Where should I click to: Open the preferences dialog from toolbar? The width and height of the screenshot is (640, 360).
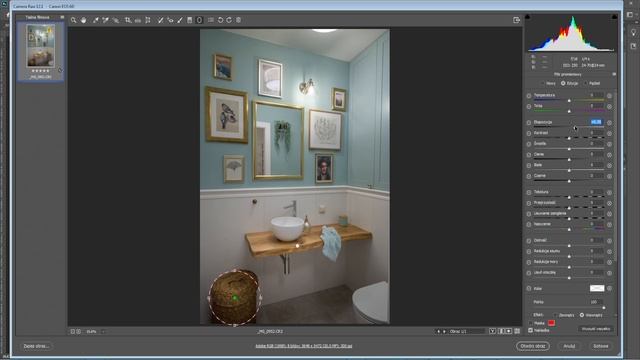pyautogui.click(x=211, y=20)
